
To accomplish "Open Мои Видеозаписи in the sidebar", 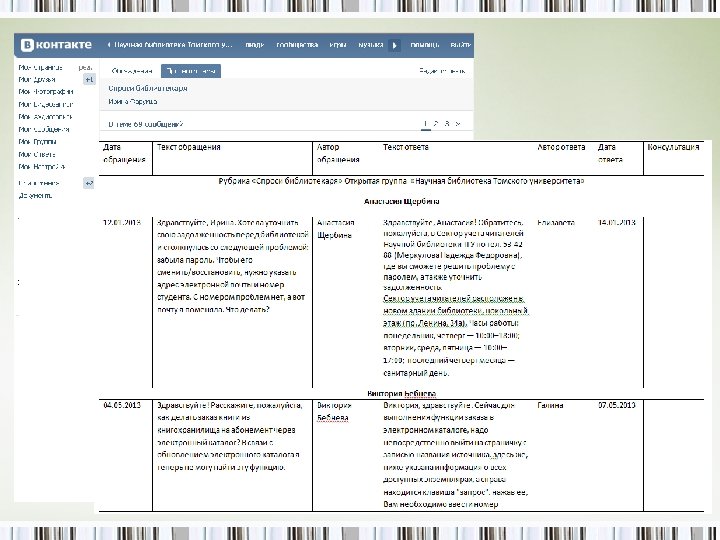I will (x=46, y=104).
